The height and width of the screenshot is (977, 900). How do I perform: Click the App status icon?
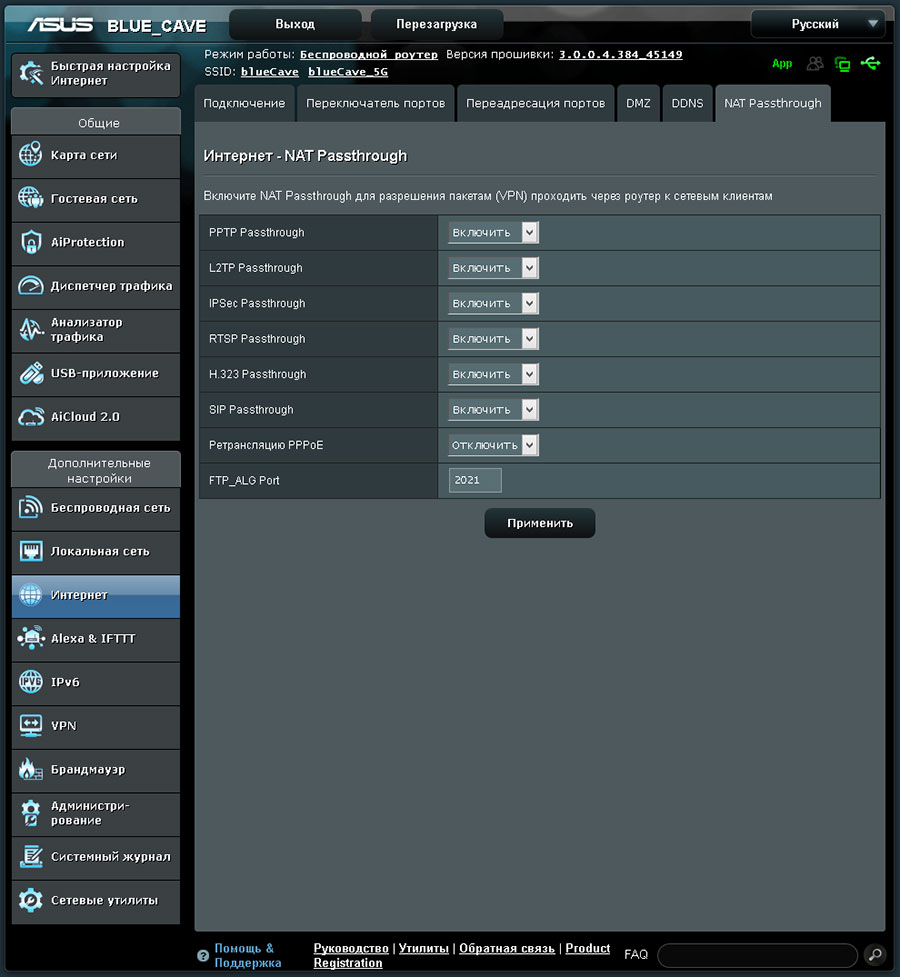coord(782,64)
